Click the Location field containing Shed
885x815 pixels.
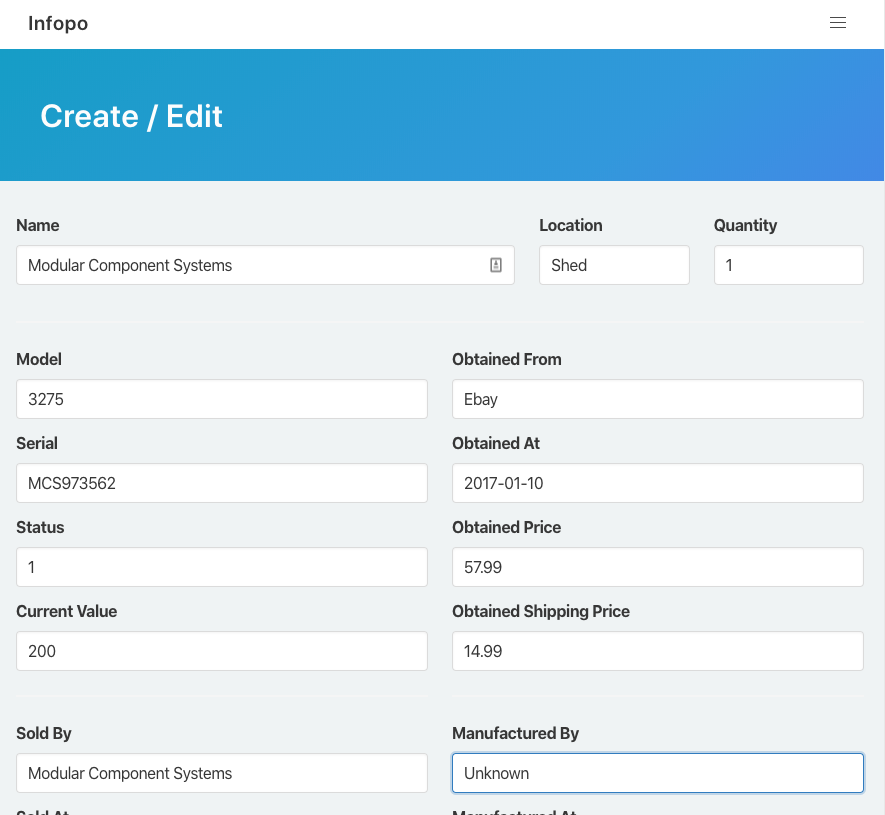pyautogui.click(x=613, y=265)
